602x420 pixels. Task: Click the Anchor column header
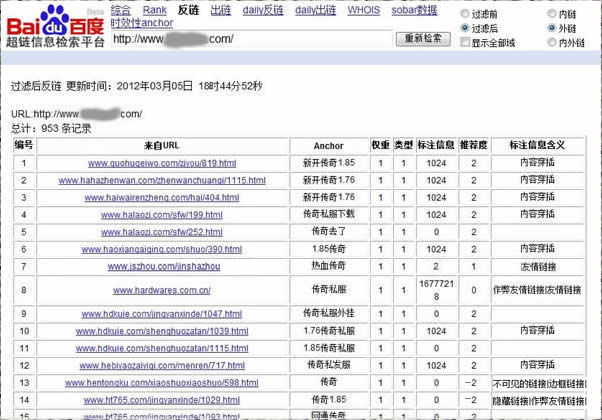(329, 146)
